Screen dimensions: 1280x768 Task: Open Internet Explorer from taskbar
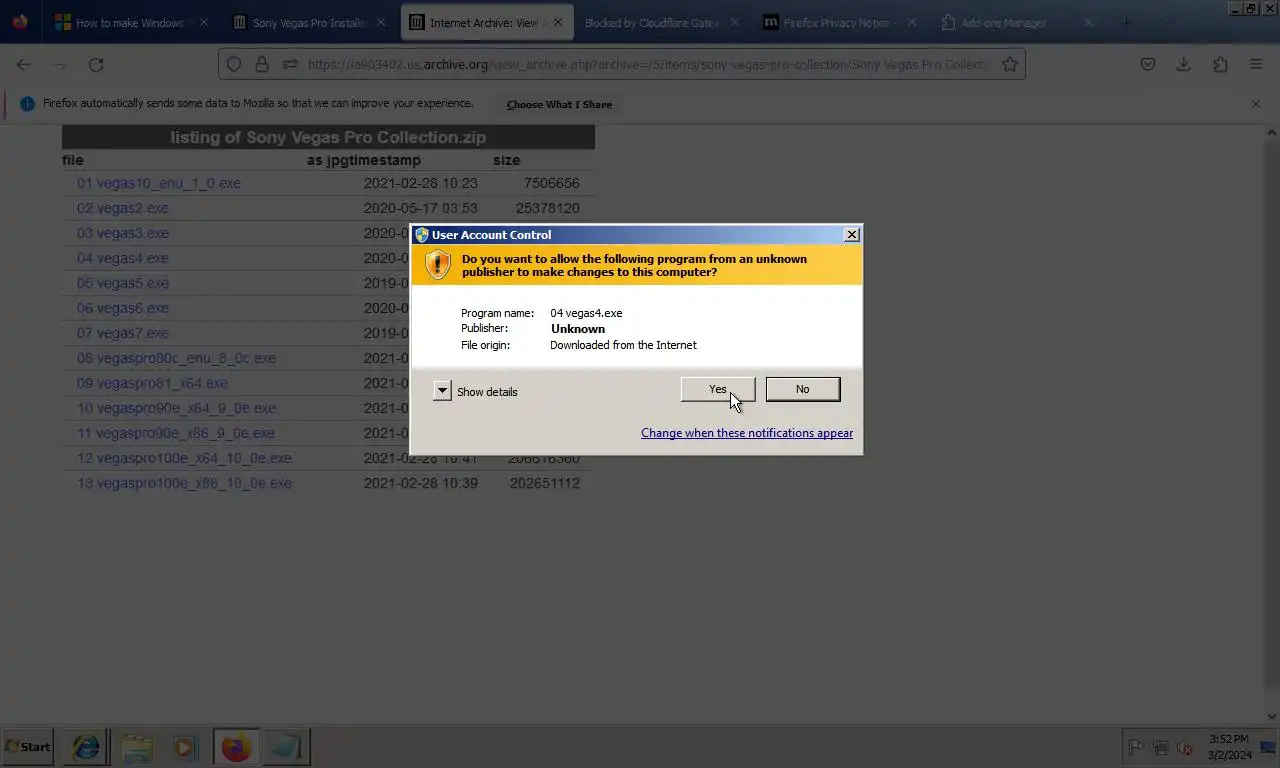86,747
